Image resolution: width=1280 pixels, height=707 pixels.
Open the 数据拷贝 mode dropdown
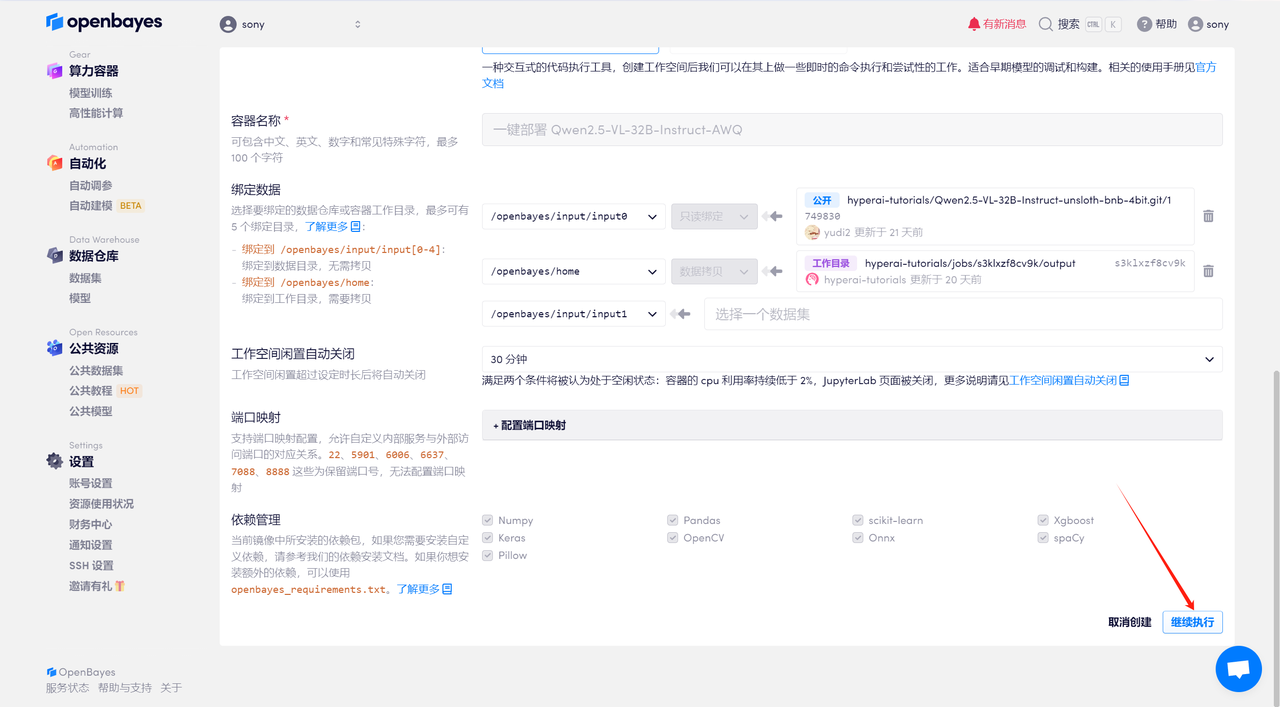[x=714, y=271]
